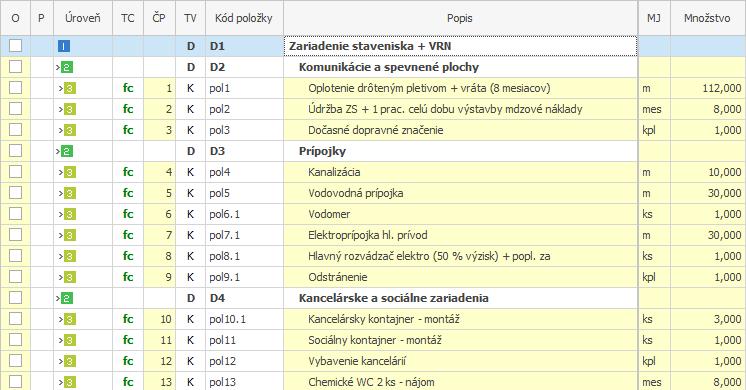Check the box for row pol1

point(15,88)
